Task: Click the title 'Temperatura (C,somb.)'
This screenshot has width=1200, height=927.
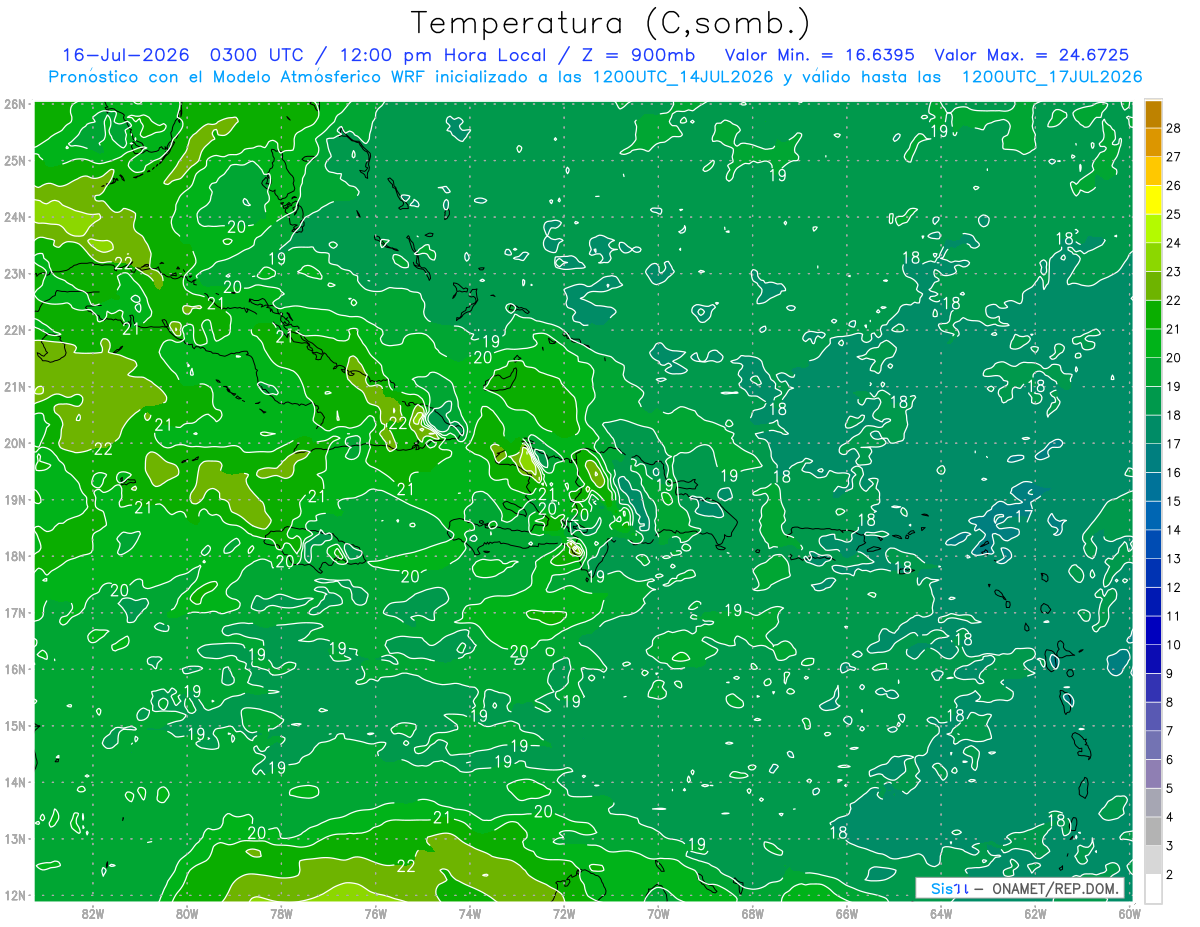Action: pos(611,23)
